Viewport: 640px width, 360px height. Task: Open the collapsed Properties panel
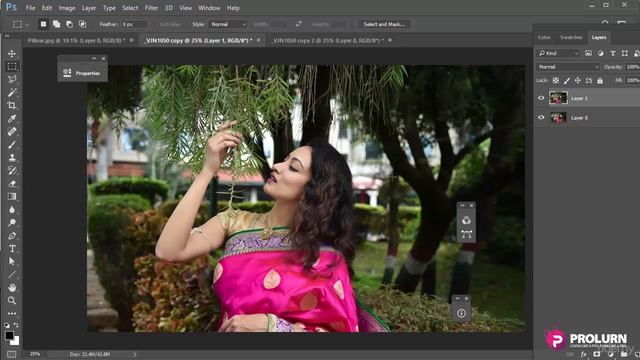click(82, 73)
